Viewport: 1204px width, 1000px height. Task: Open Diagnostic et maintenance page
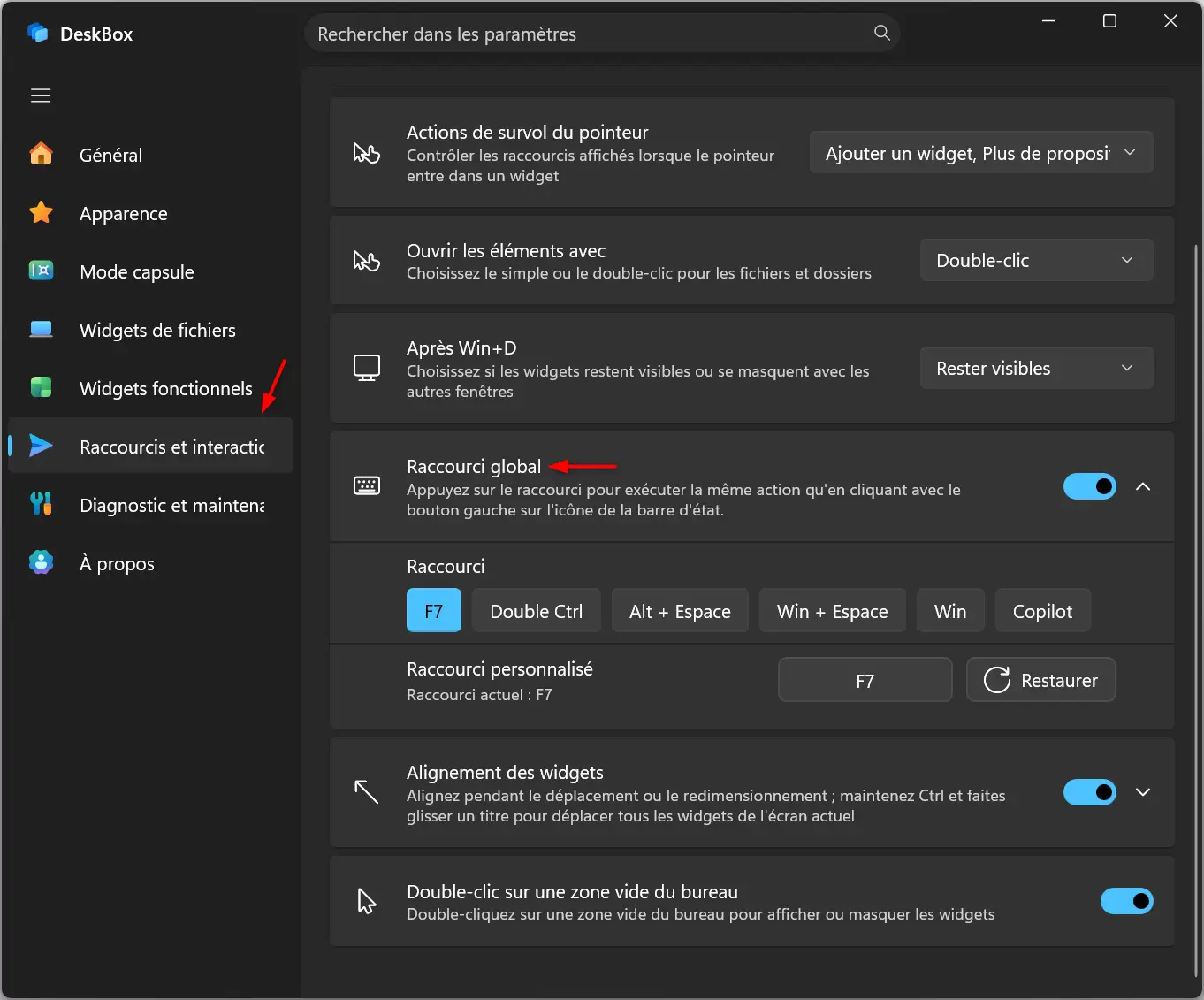coord(150,505)
